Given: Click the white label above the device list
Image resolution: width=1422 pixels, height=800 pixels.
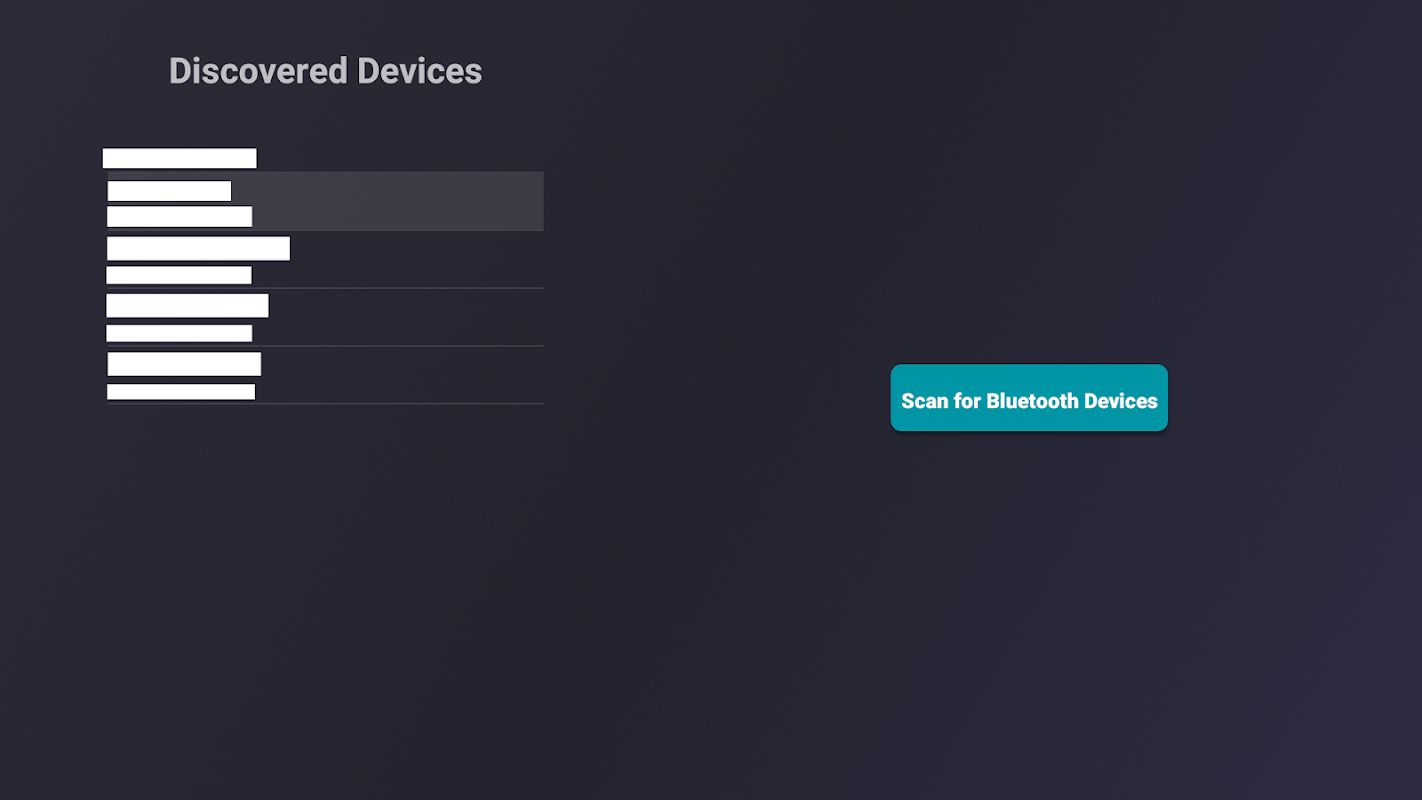Looking at the screenshot, I should 179,158.
